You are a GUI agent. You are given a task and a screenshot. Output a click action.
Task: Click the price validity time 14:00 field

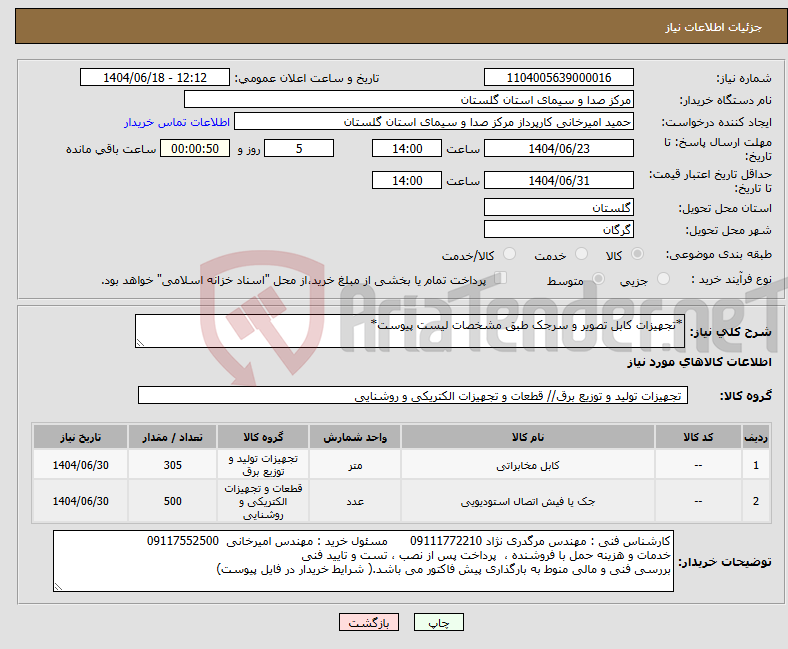click(407, 180)
